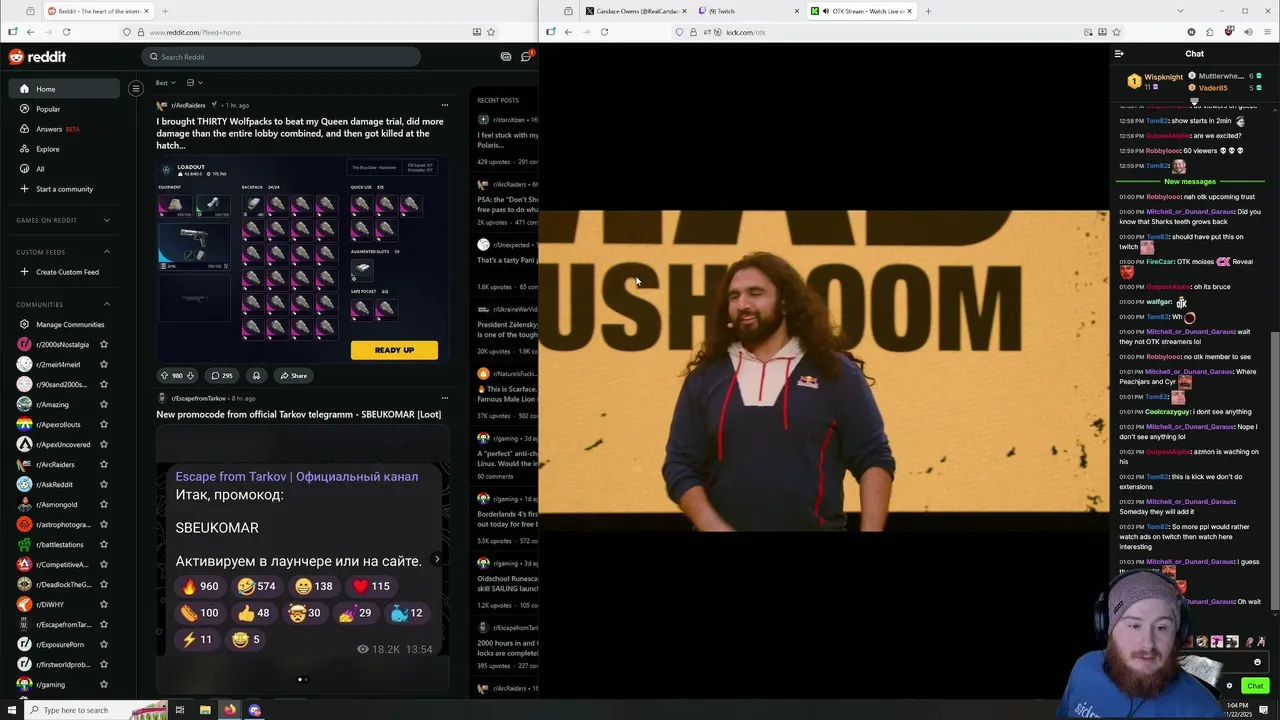Upvote the ArcRaiders Wolfpacks post

[x=165, y=376]
